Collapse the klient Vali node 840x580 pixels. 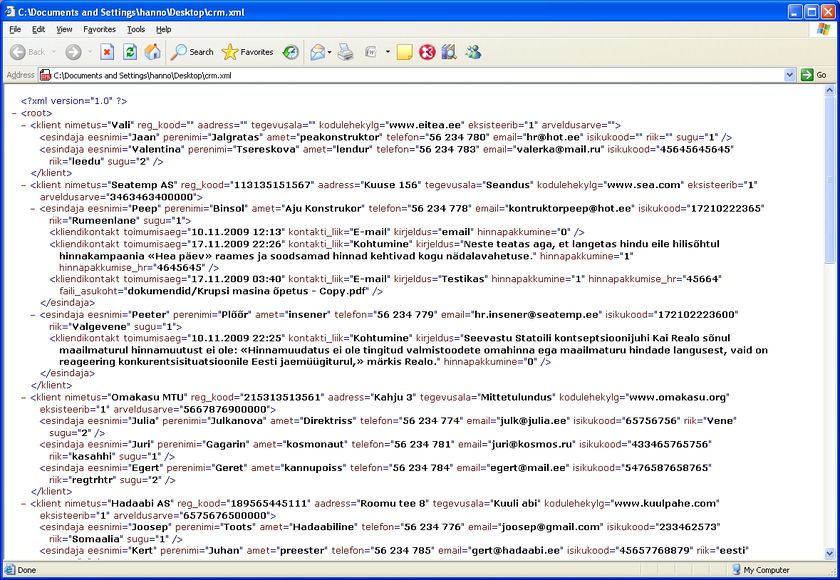24,125
